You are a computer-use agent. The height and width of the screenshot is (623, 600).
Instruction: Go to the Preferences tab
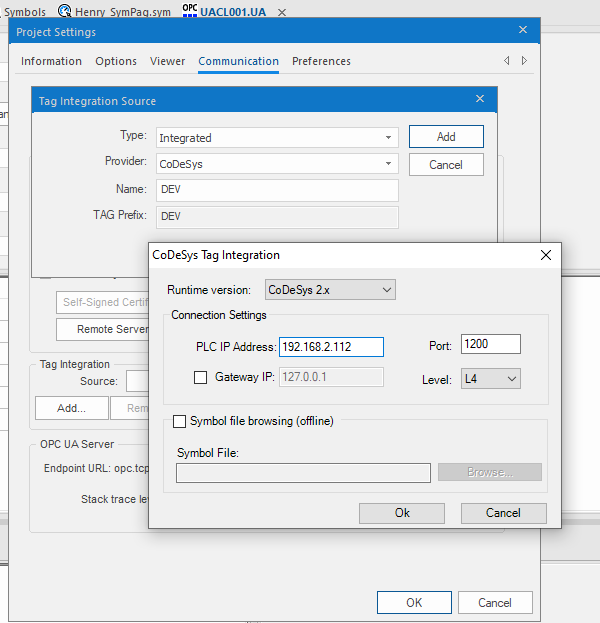[321, 61]
